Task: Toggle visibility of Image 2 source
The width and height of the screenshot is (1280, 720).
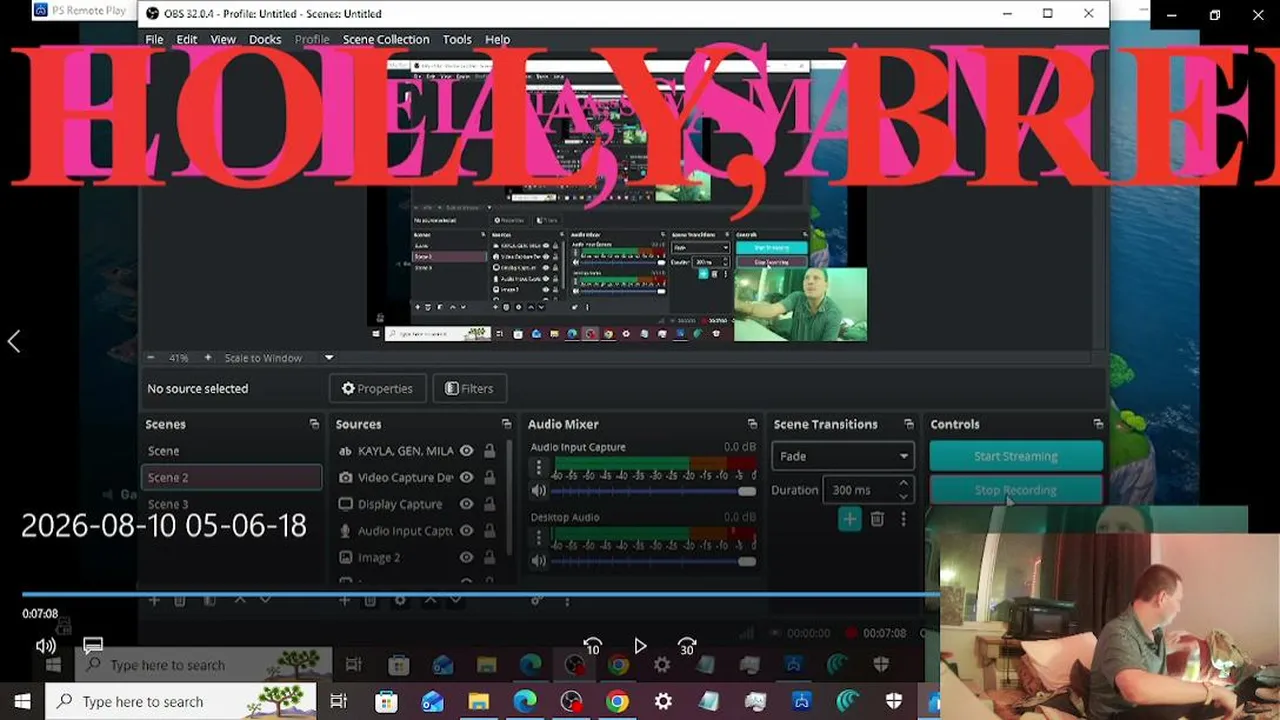Action: click(x=466, y=557)
